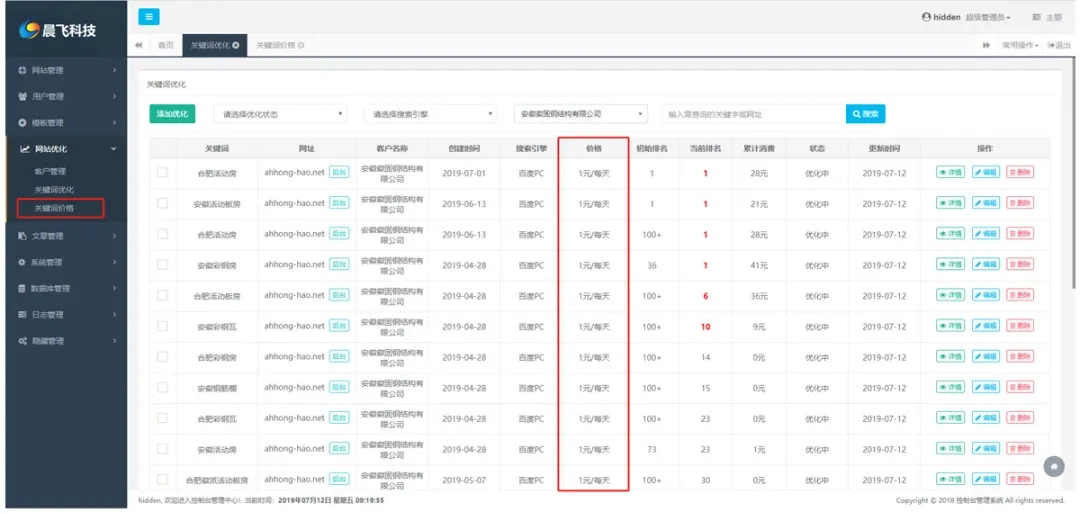Click the 退出 logout icon

pos(1051,45)
